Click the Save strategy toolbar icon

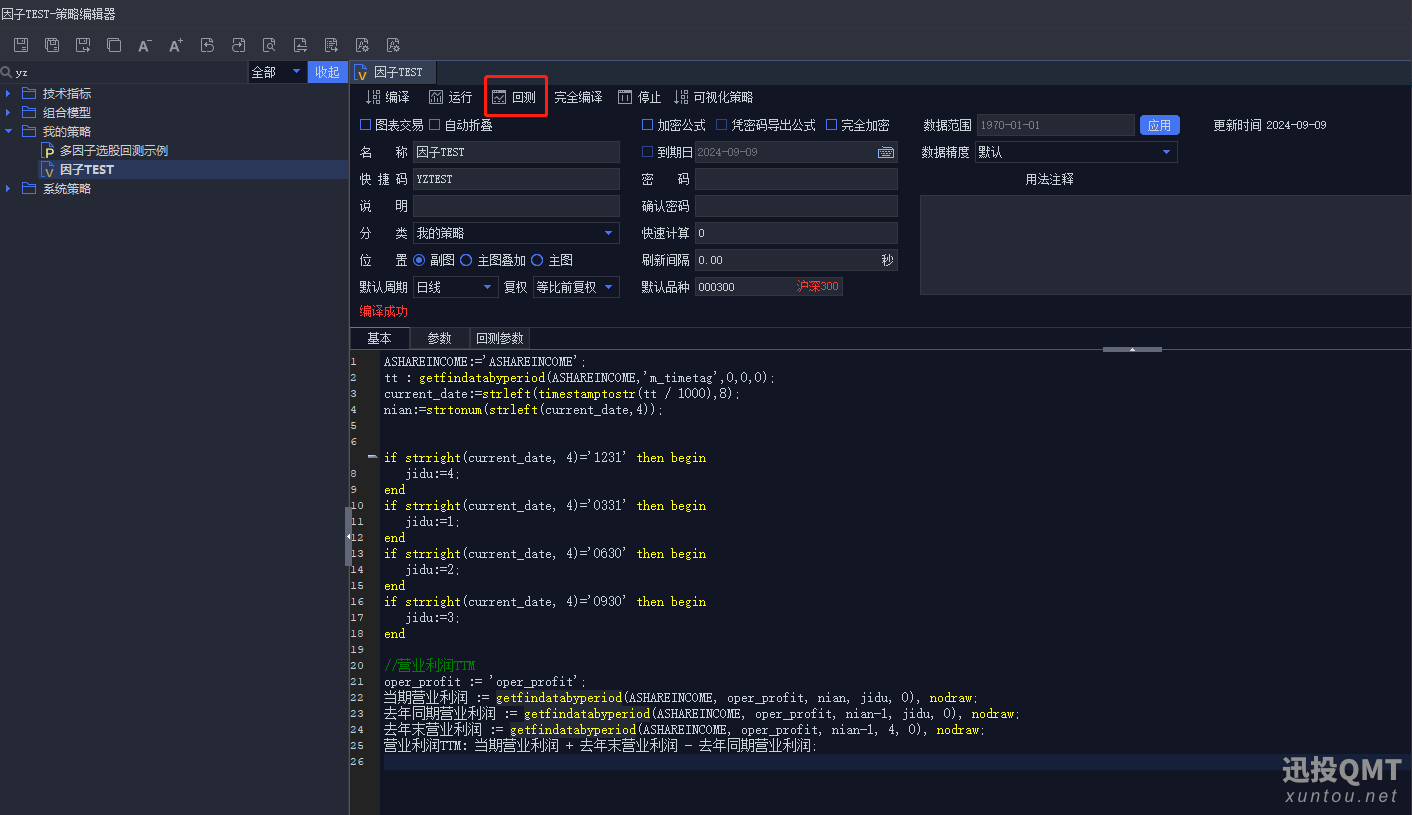(x=21, y=45)
